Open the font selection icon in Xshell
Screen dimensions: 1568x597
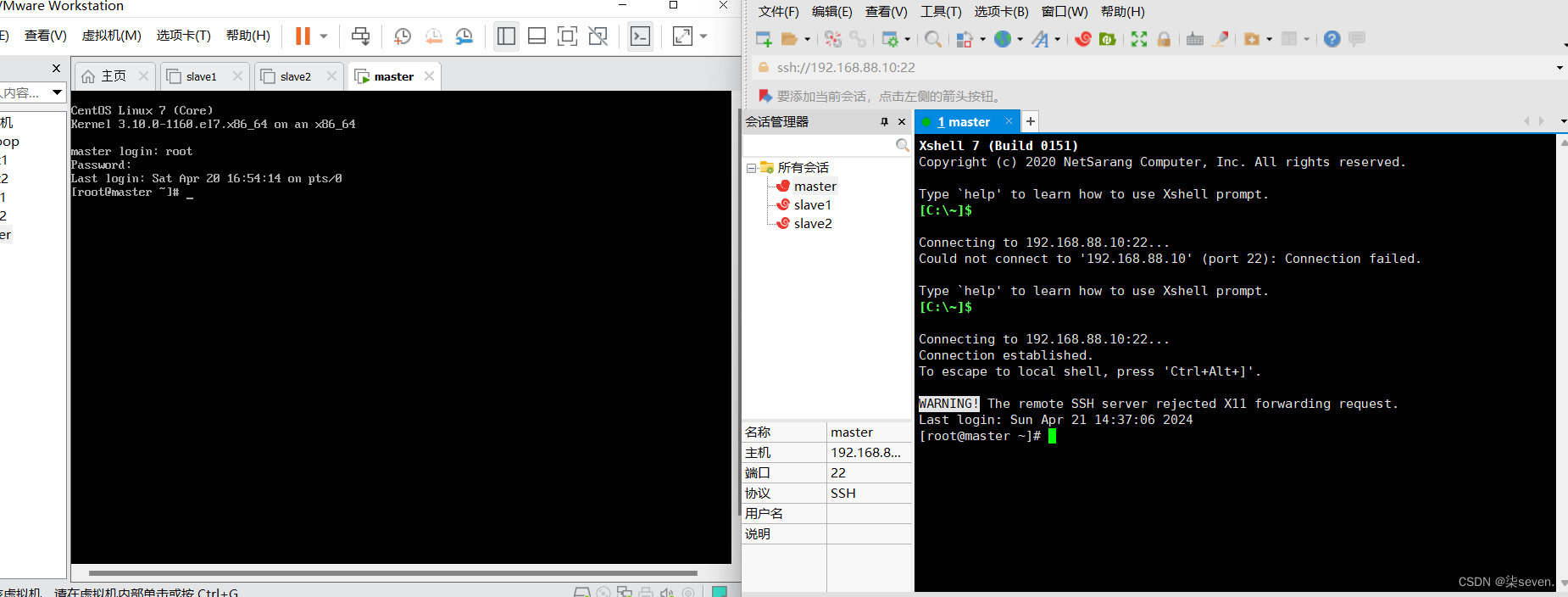(x=1040, y=39)
